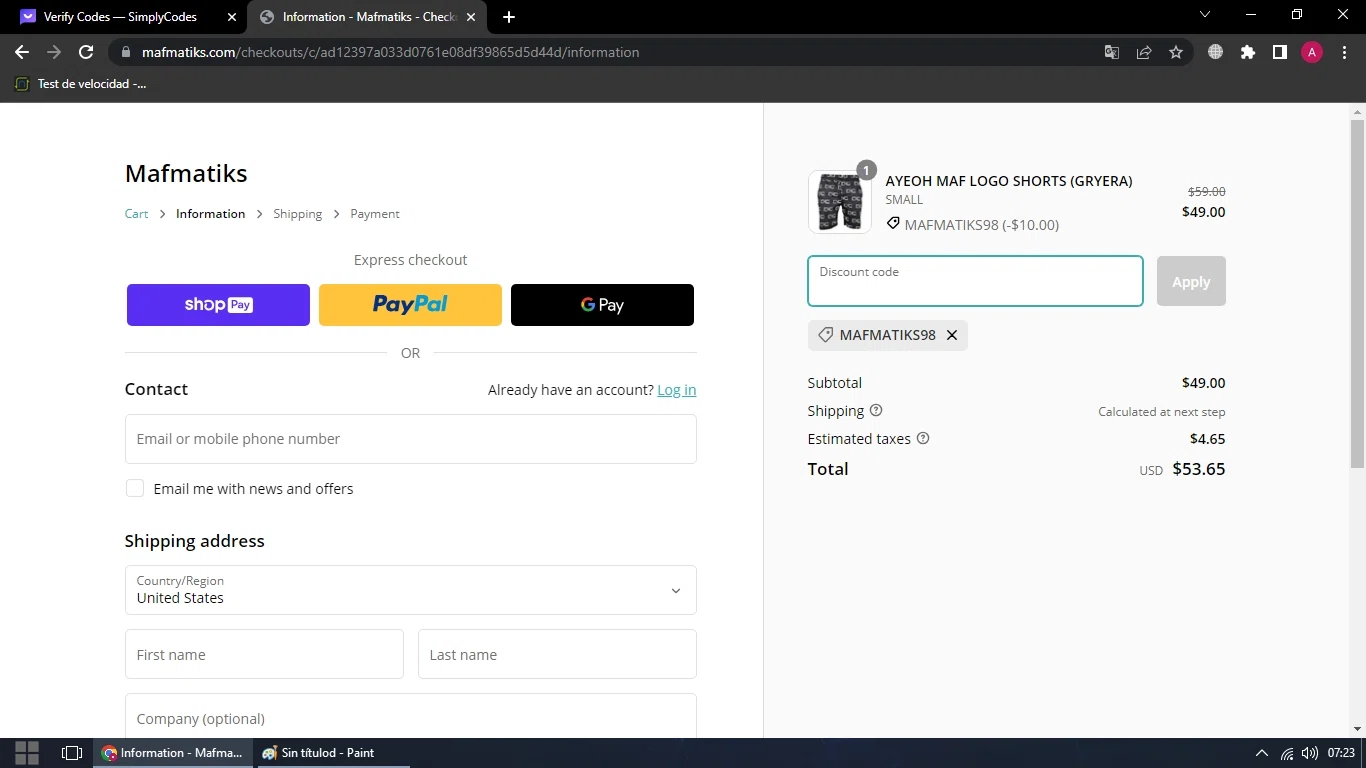Open the translate page icon
The height and width of the screenshot is (768, 1366).
[x=1111, y=52]
